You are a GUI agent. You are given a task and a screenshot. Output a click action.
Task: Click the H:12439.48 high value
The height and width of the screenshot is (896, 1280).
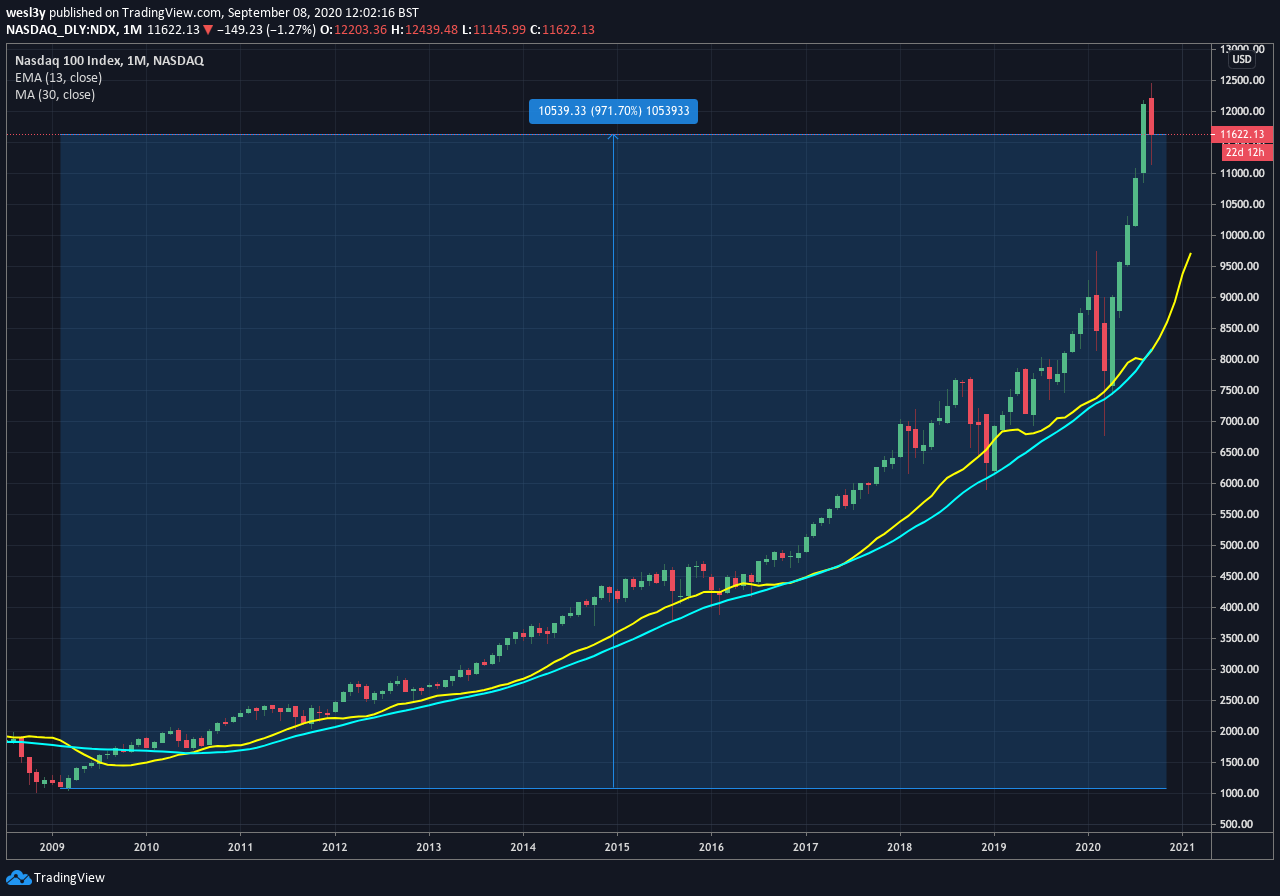coord(426,30)
